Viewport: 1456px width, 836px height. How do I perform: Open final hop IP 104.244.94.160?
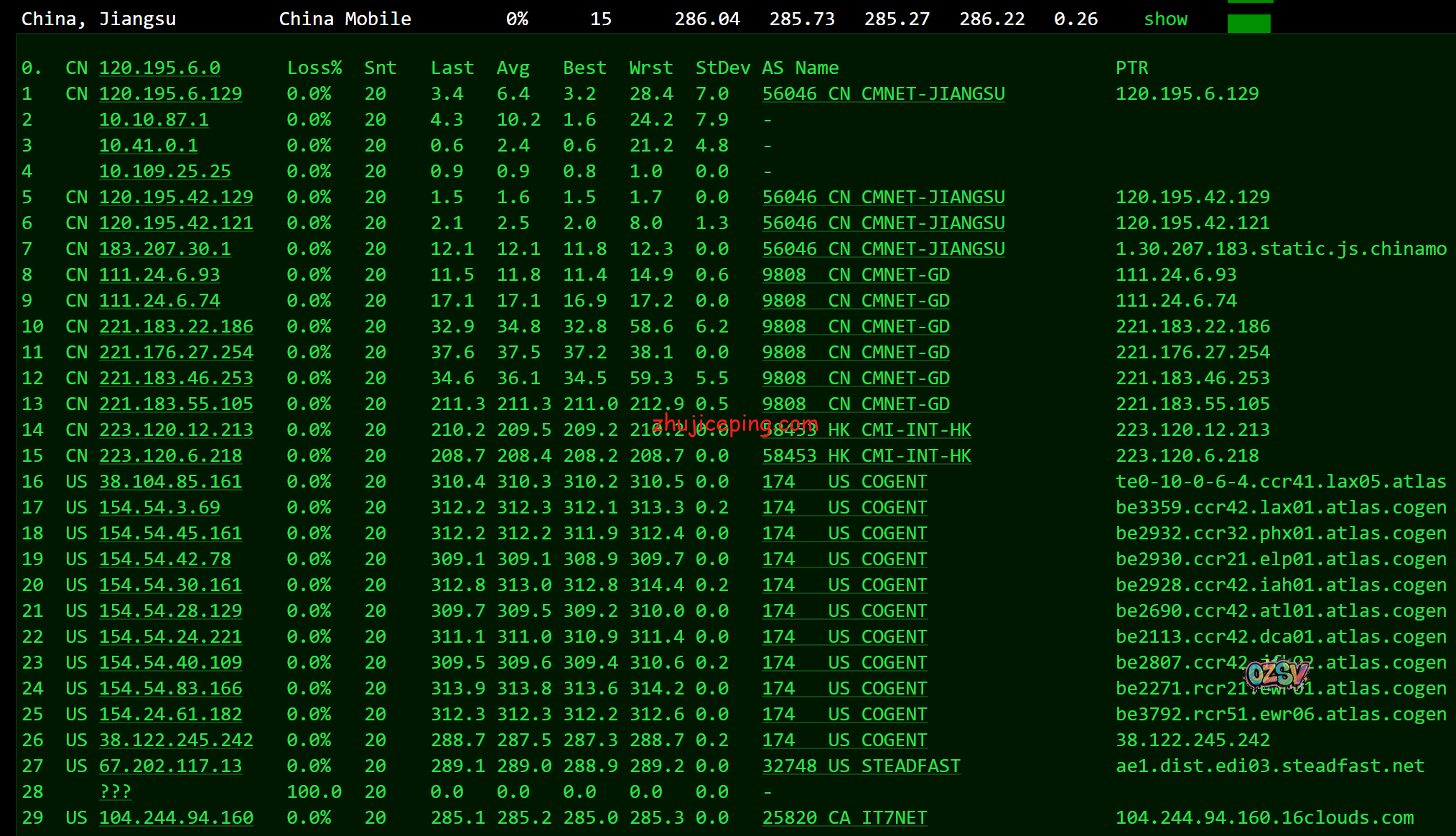[176, 818]
